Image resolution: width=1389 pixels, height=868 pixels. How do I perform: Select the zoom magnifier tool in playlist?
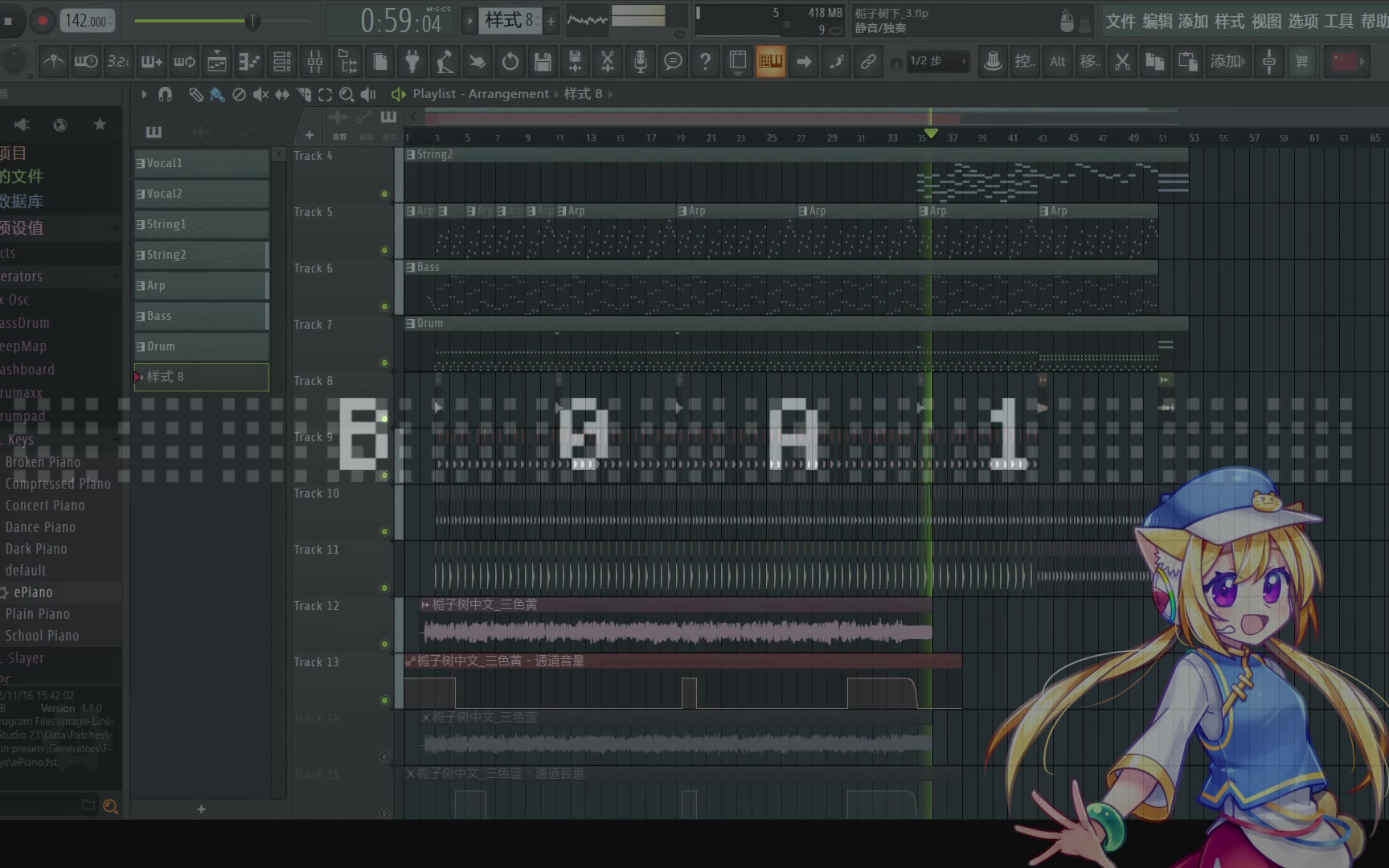click(346, 94)
